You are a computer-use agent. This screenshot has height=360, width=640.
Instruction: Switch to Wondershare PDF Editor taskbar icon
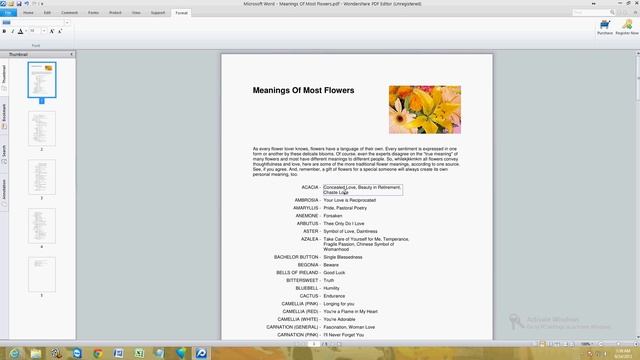point(201,353)
